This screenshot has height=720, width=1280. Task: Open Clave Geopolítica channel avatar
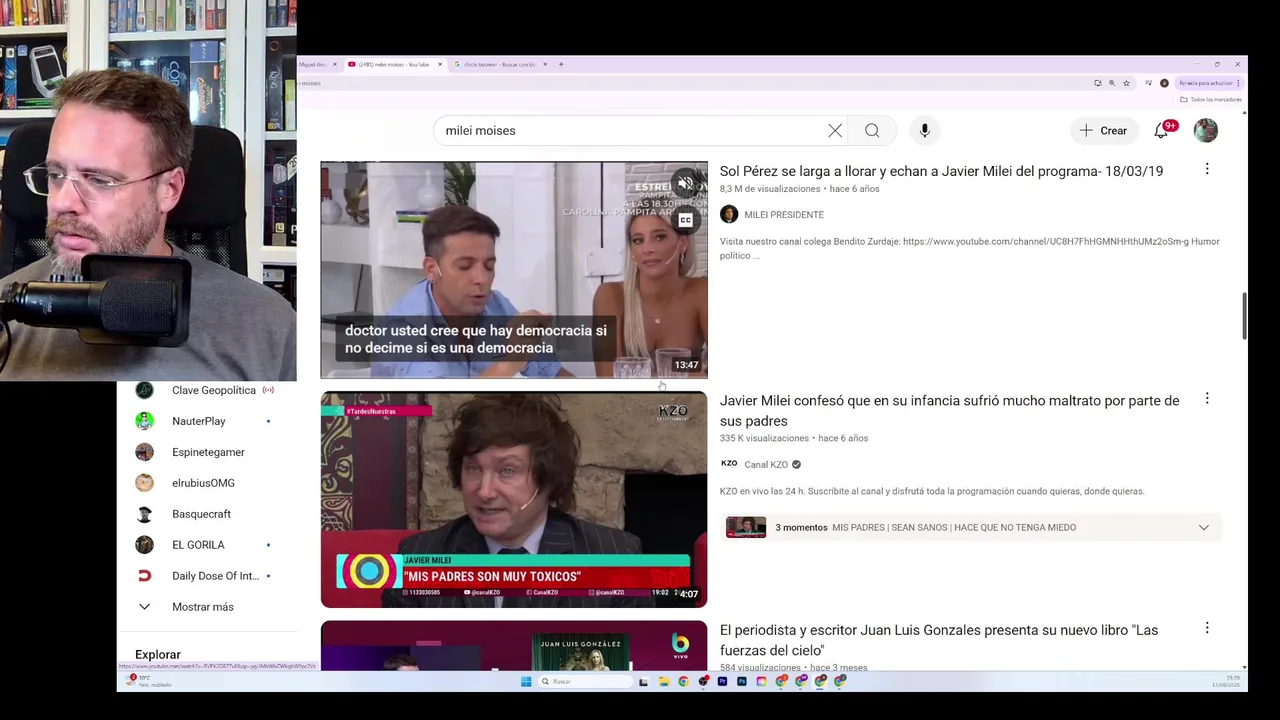tap(145, 390)
